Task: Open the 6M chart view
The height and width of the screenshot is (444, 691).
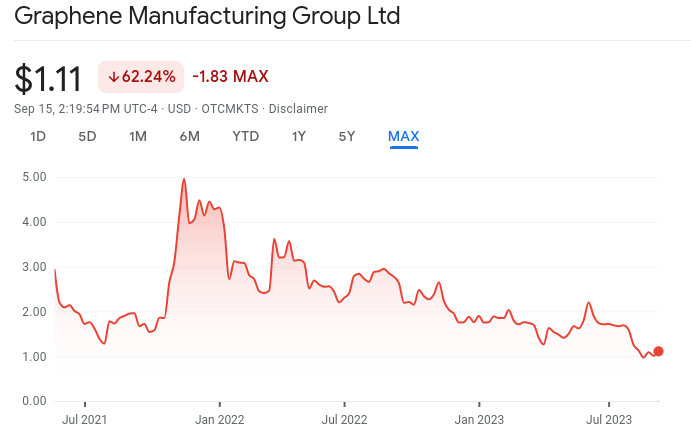Action: [190, 136]
